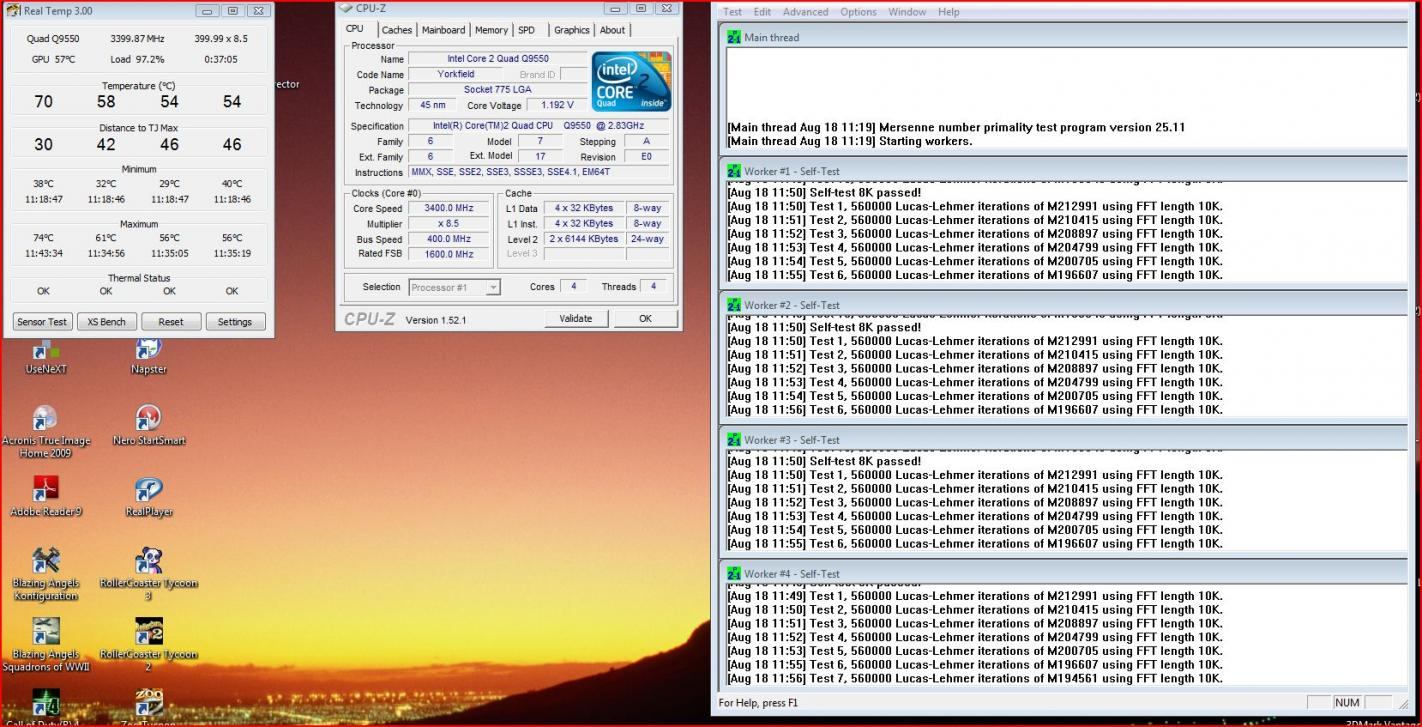Open the Graphics tab in CPU-Z
The image size is (1422, 727).
(x=572, y=30)
